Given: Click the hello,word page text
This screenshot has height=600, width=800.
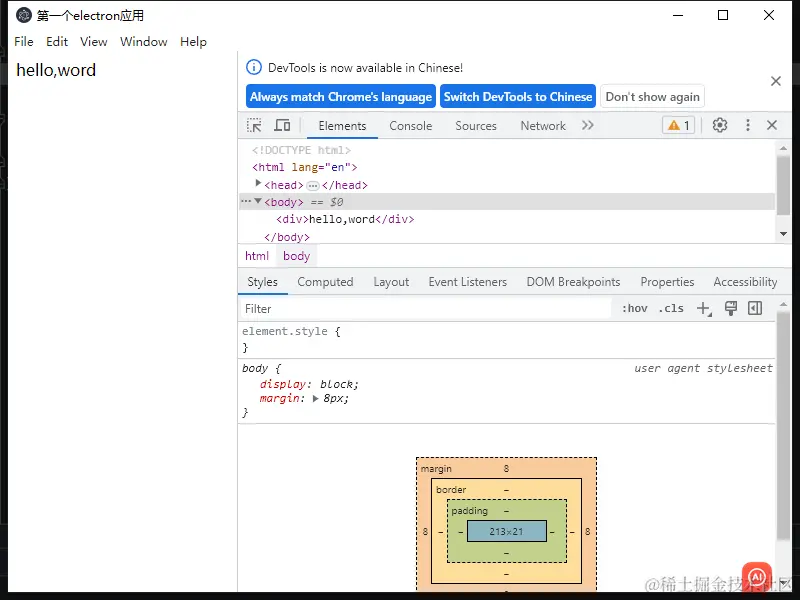Looking at the screenshot, I should [x=56, y=70].
